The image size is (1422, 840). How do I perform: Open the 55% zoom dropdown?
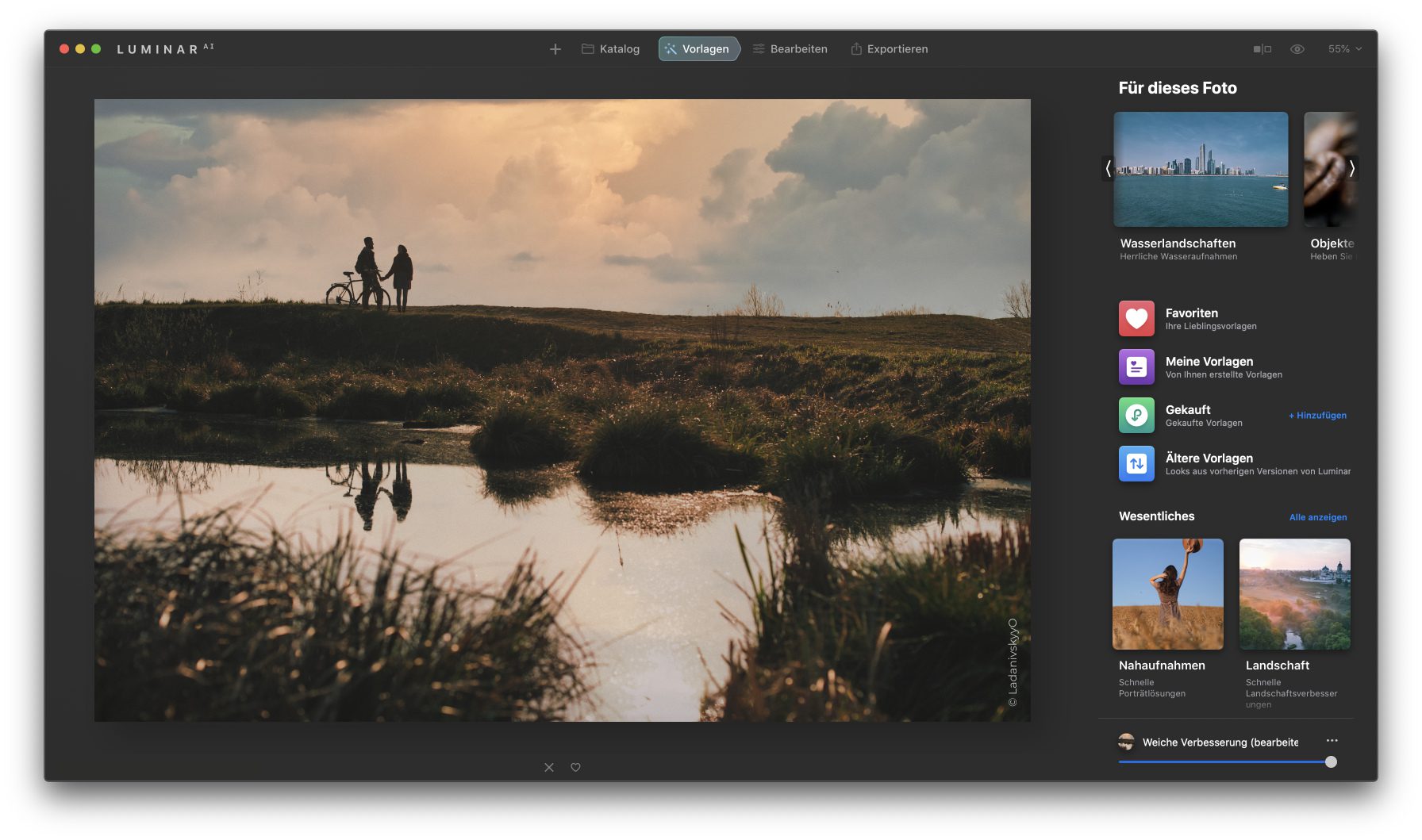[x=1345, y=49]
